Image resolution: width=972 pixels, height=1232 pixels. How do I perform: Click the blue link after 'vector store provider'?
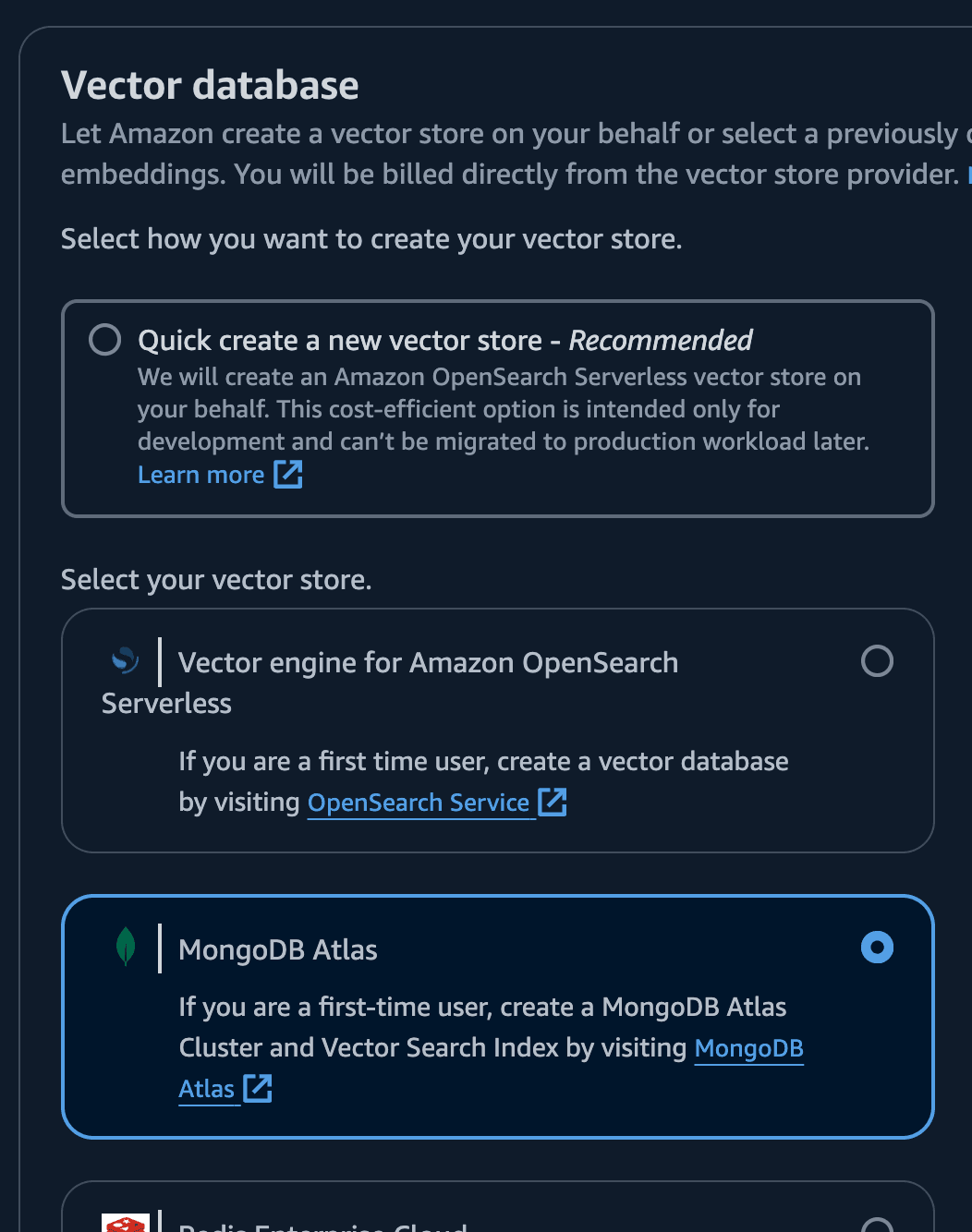(967, 174)
